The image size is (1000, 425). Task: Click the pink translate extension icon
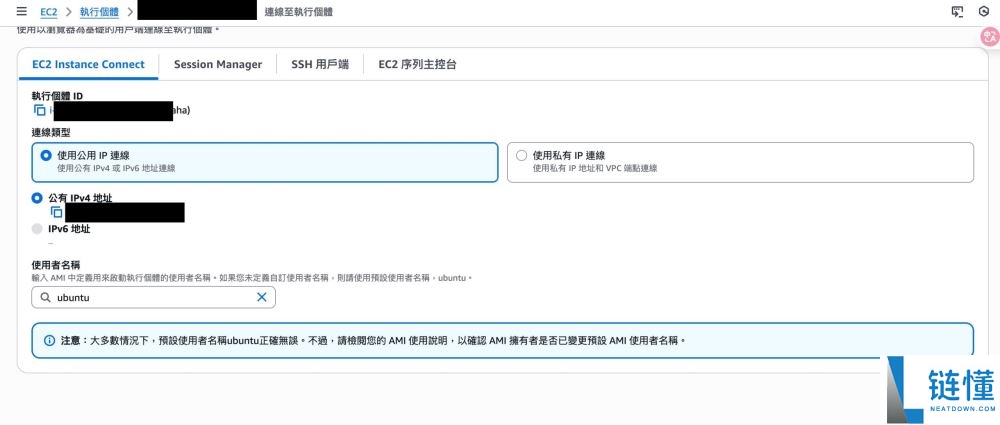989,37
